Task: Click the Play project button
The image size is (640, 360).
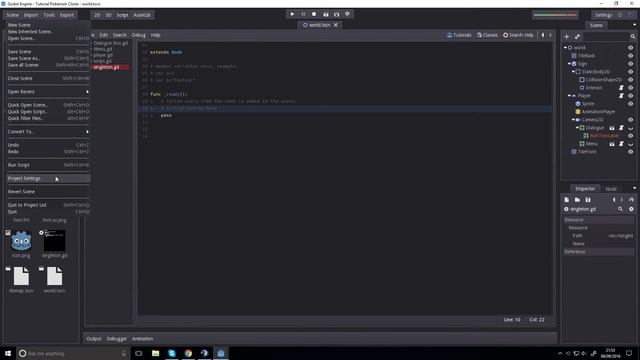Action: pyautogui.click(x=292, y=14)
